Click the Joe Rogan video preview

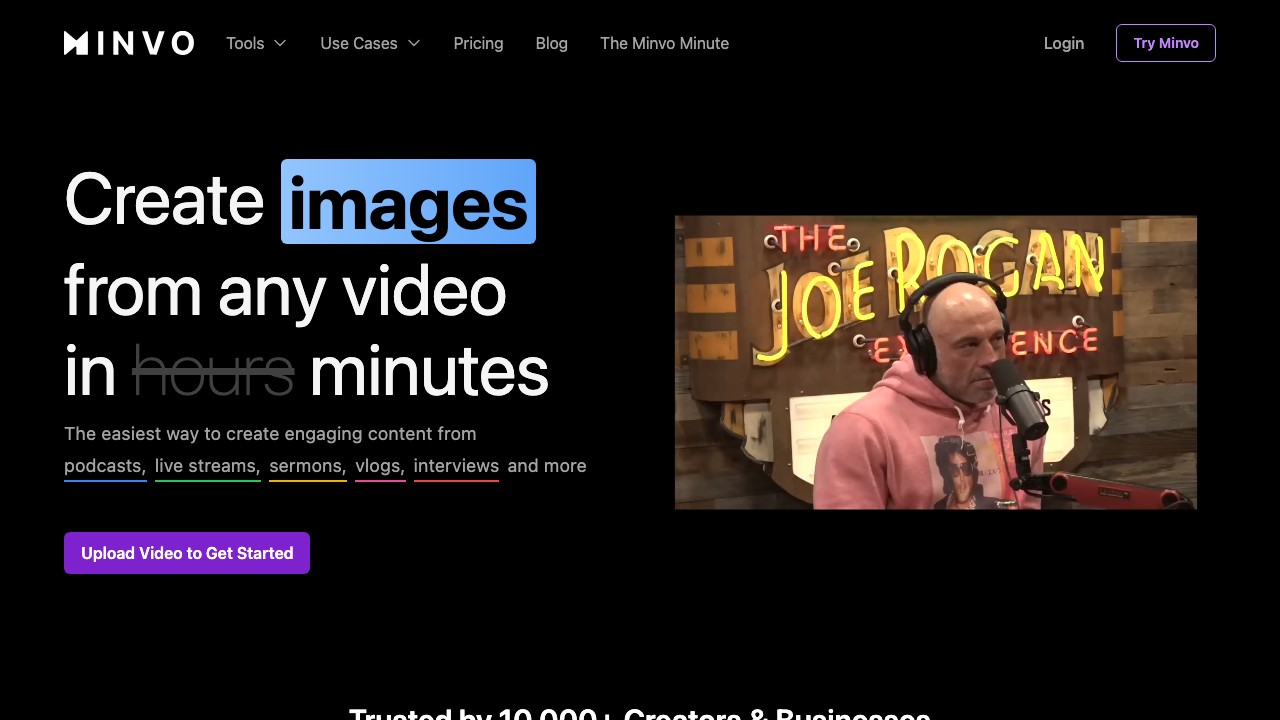pos(935,362)
